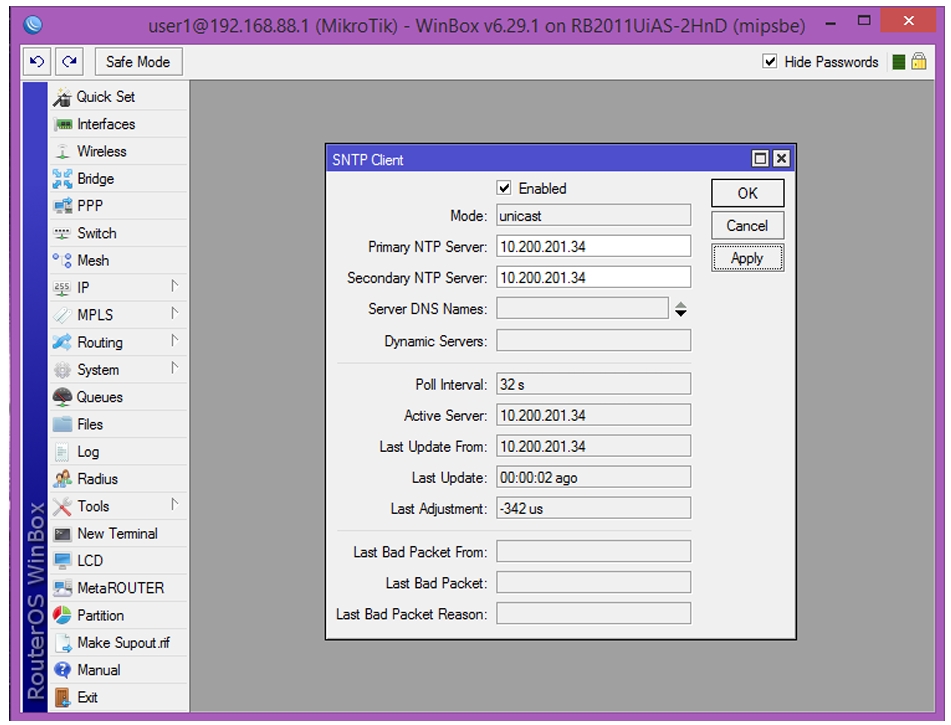
Task: Click Apply in the SNTP Client dialog
Action: coord(747,258)
